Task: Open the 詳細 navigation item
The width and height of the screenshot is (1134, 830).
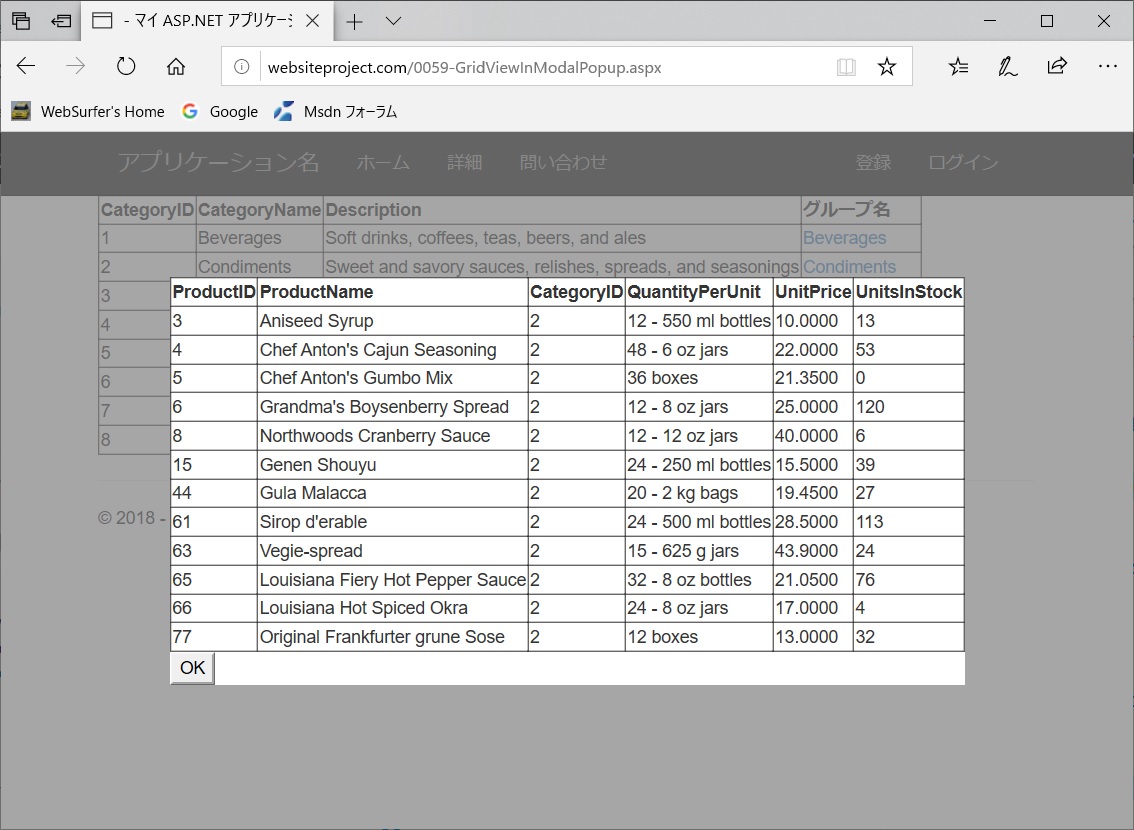Action: click(464, 162)
